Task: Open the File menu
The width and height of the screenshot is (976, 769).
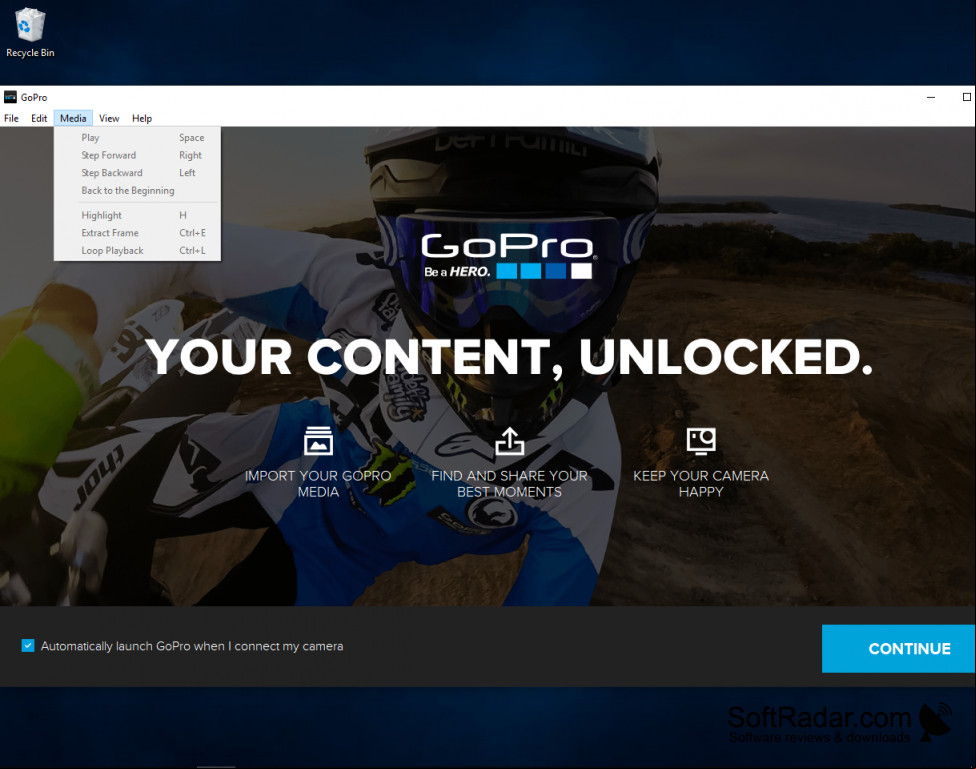Action: pos(11,118)
